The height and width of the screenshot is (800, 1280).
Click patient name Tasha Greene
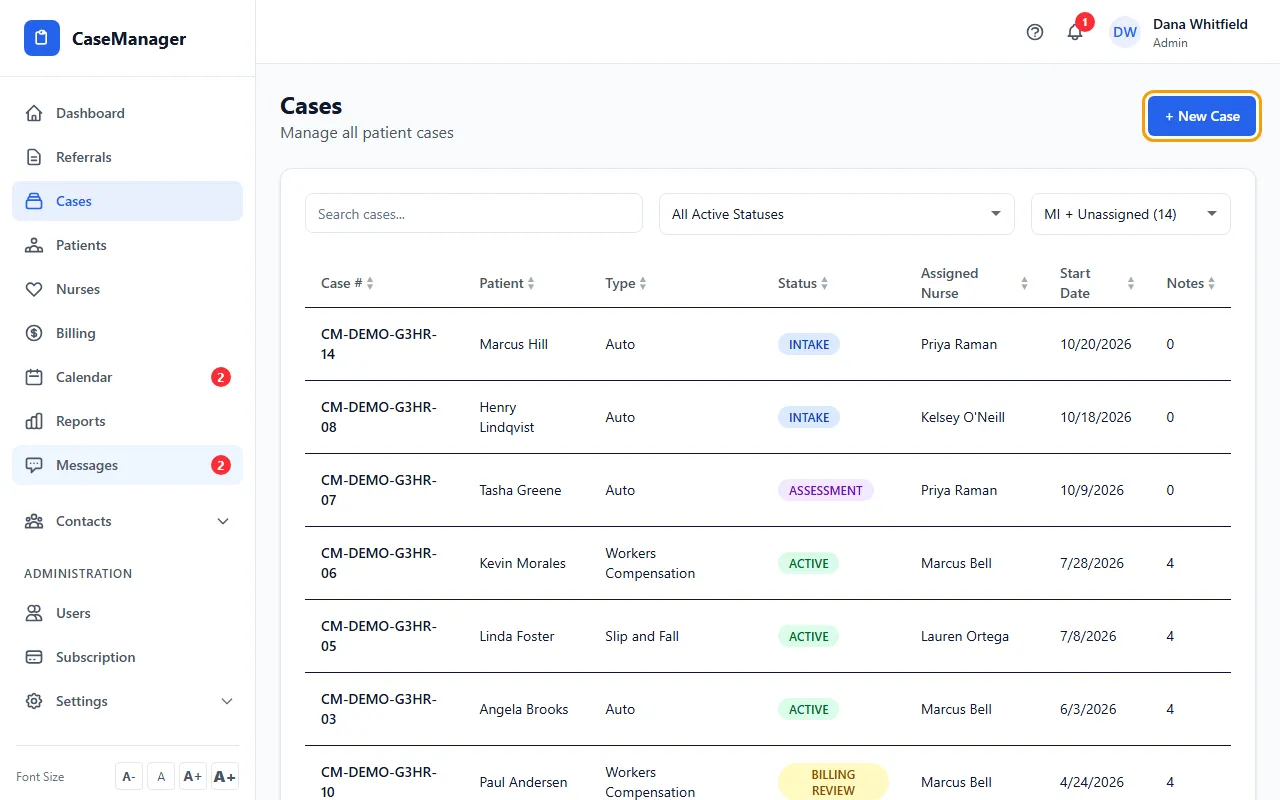[x=520, y=490]
